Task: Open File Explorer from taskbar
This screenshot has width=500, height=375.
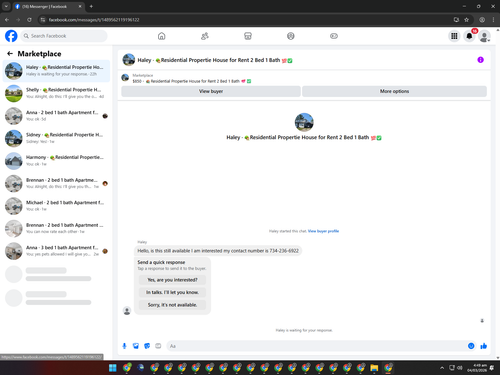Action: point(374,368)
